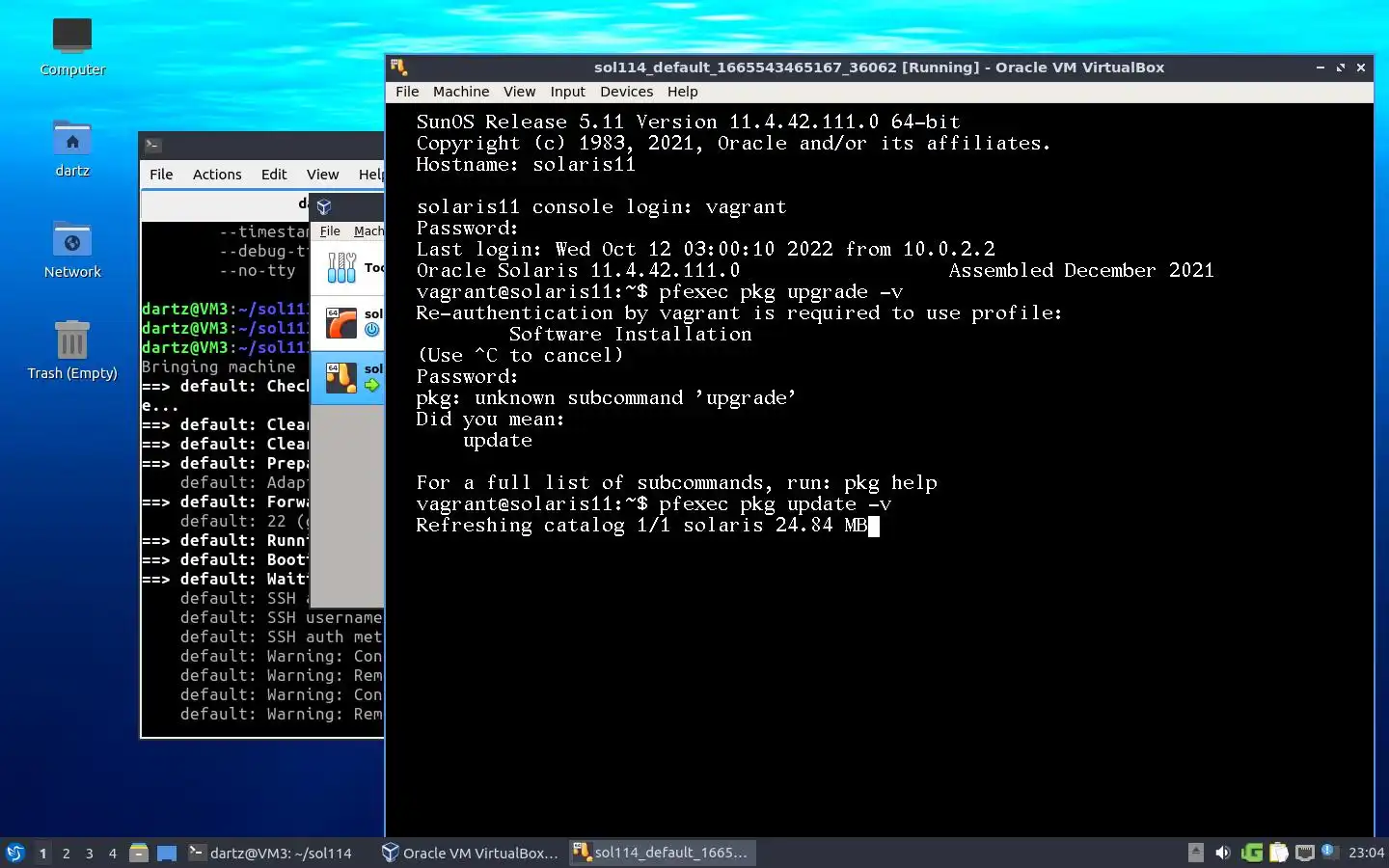
Task: Open the file manager taskbar launcher
Action: [x=139, y=853]
